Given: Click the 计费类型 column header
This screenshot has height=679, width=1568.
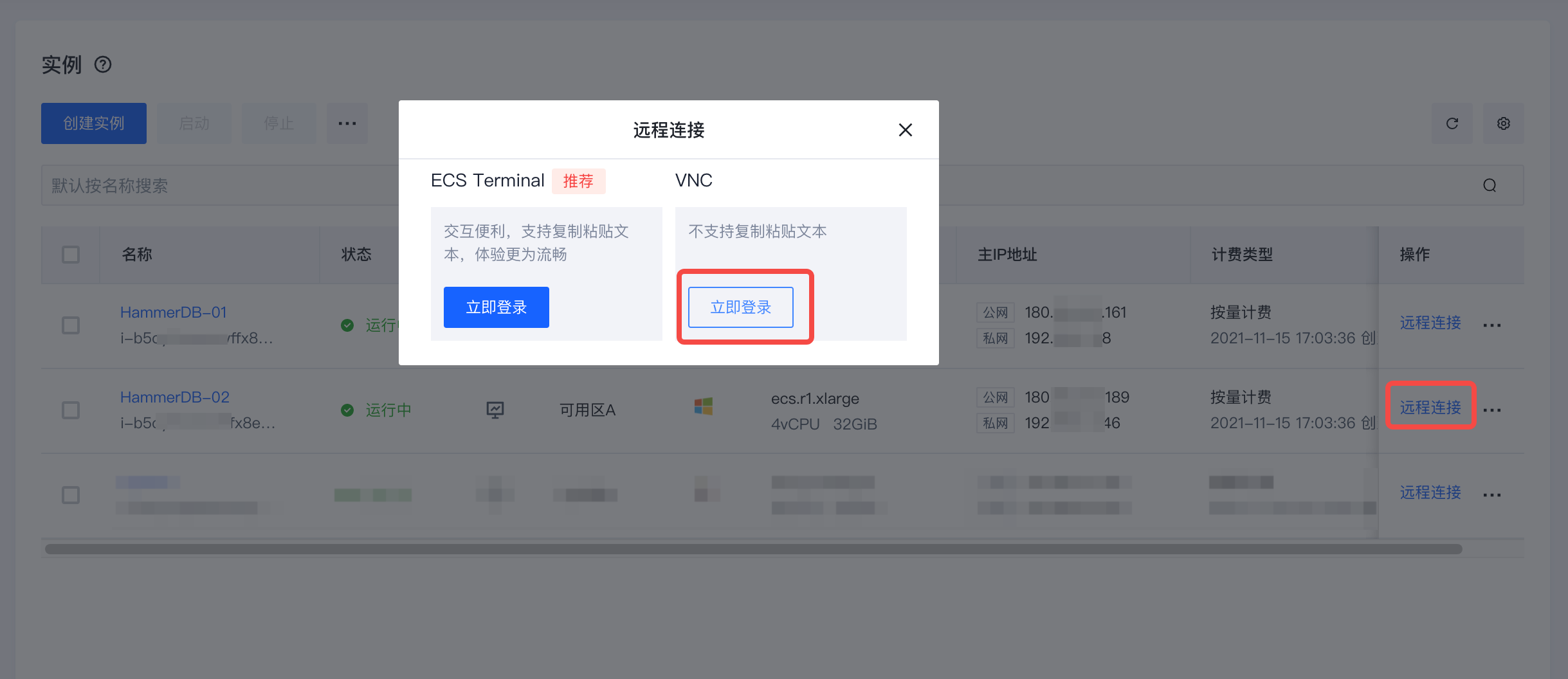Looking at the screenshot, I should [x=1242, y=255].
